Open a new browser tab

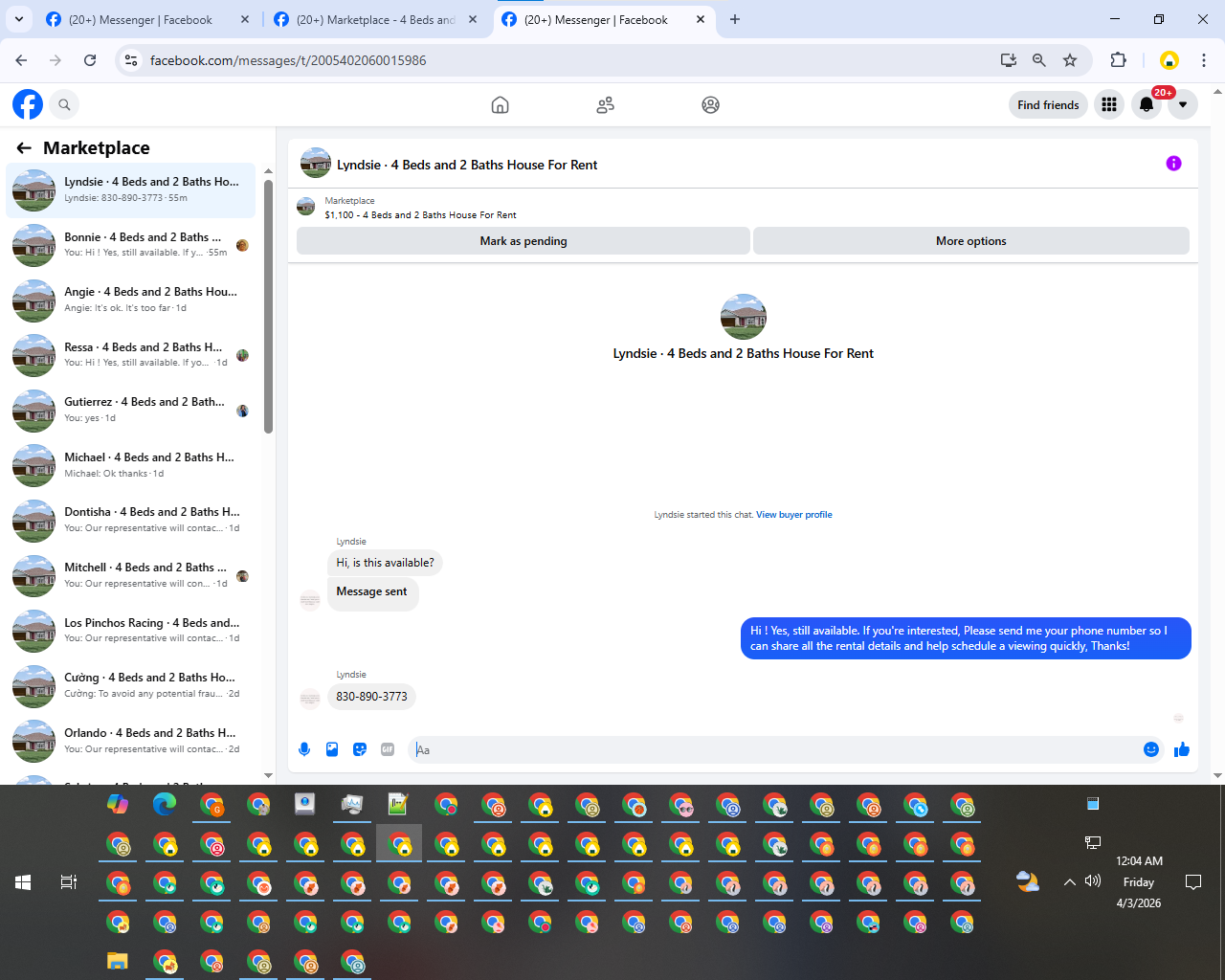735,19
